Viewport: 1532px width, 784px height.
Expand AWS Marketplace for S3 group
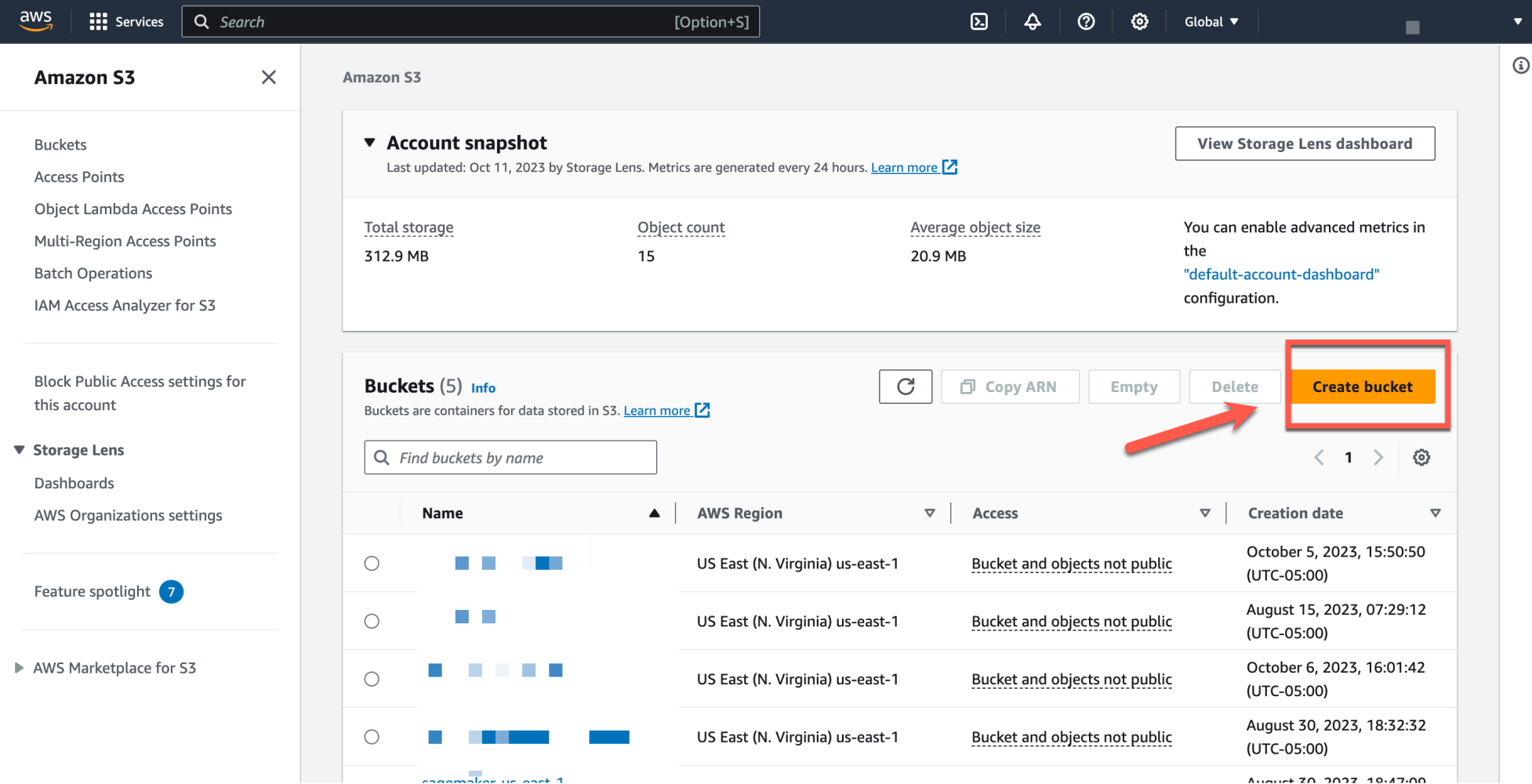point(20,668)
